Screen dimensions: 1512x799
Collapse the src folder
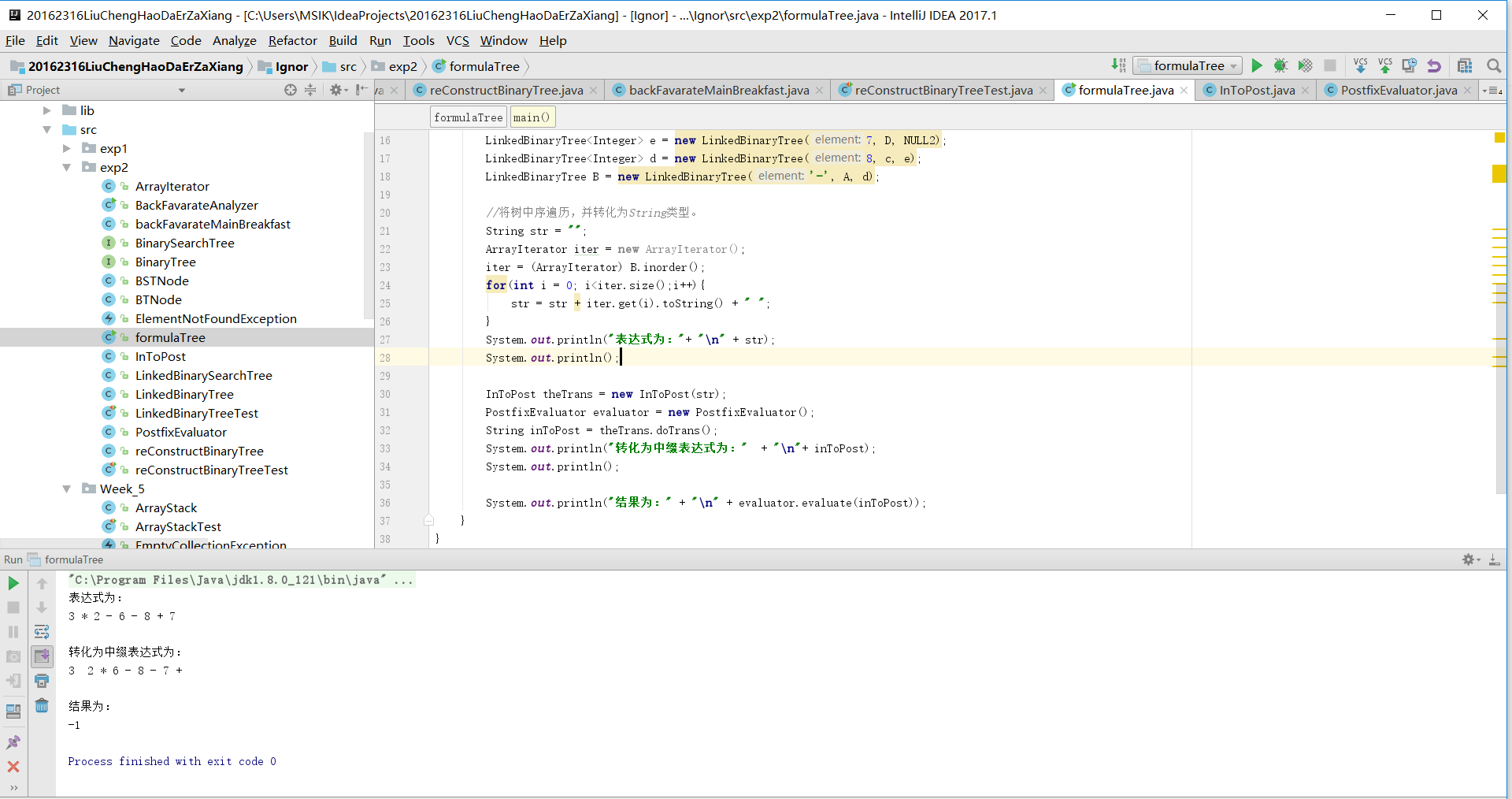[x=47, y=129]
